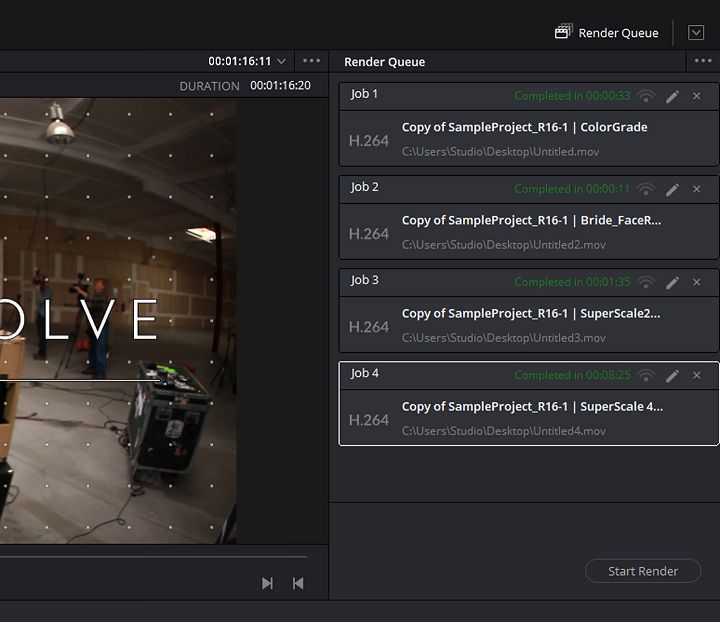This screenshot has height=622, width=720.
Task: Click the video preview image in the viewer
Action: tap(118, 321)
